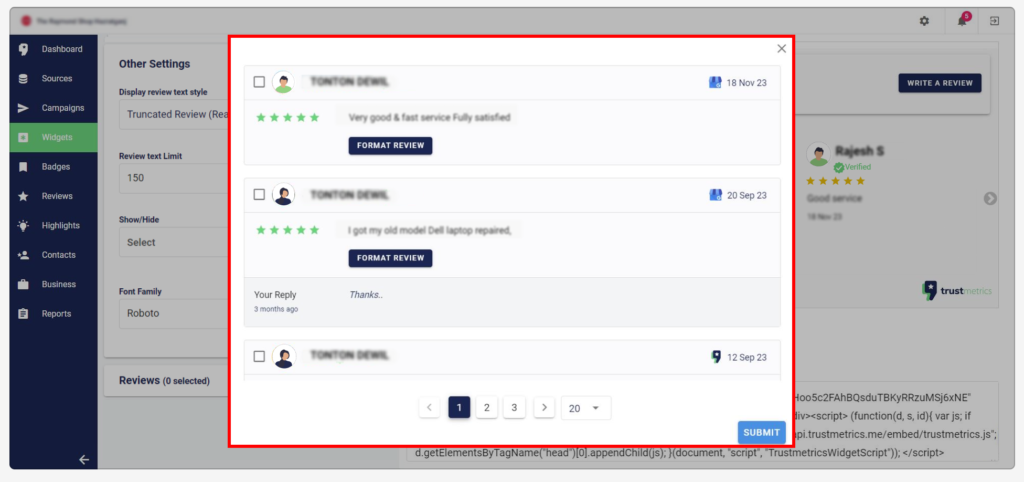Screen dimensions: 1024x482
Task: Select page 1 in pagination
Action: pyautogui.click(x=459, y=408)
